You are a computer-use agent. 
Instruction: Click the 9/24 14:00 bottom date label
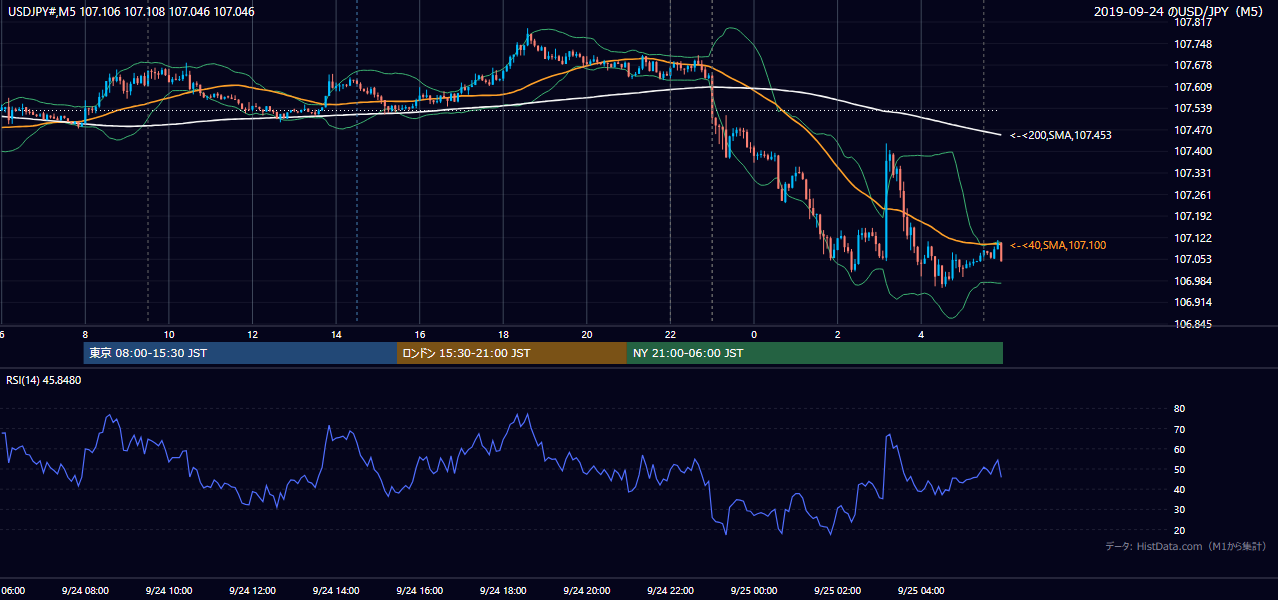pyautogui.click(x=335, y=591)
